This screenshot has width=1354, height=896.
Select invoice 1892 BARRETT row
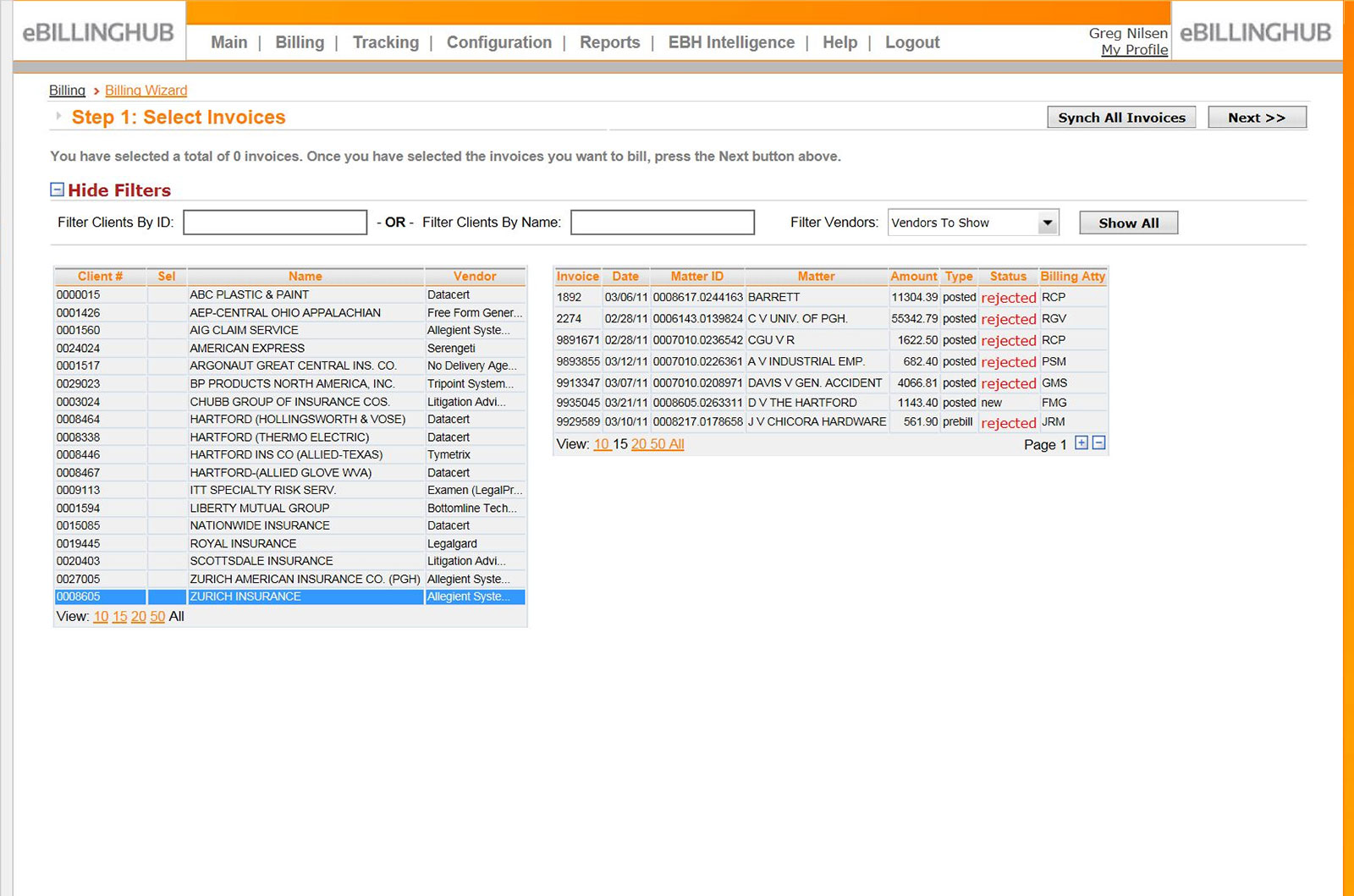click(x=830, y=297)
